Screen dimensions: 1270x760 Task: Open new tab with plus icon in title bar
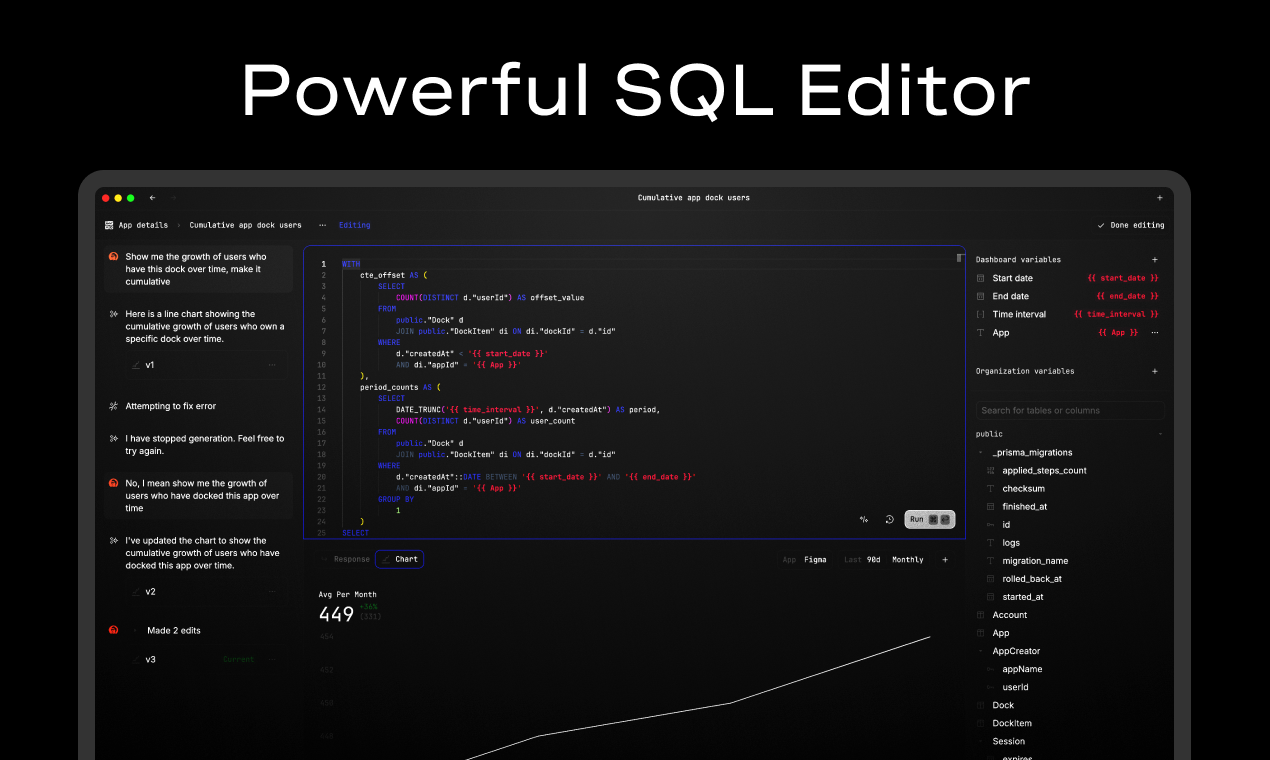pos(1160,198)
